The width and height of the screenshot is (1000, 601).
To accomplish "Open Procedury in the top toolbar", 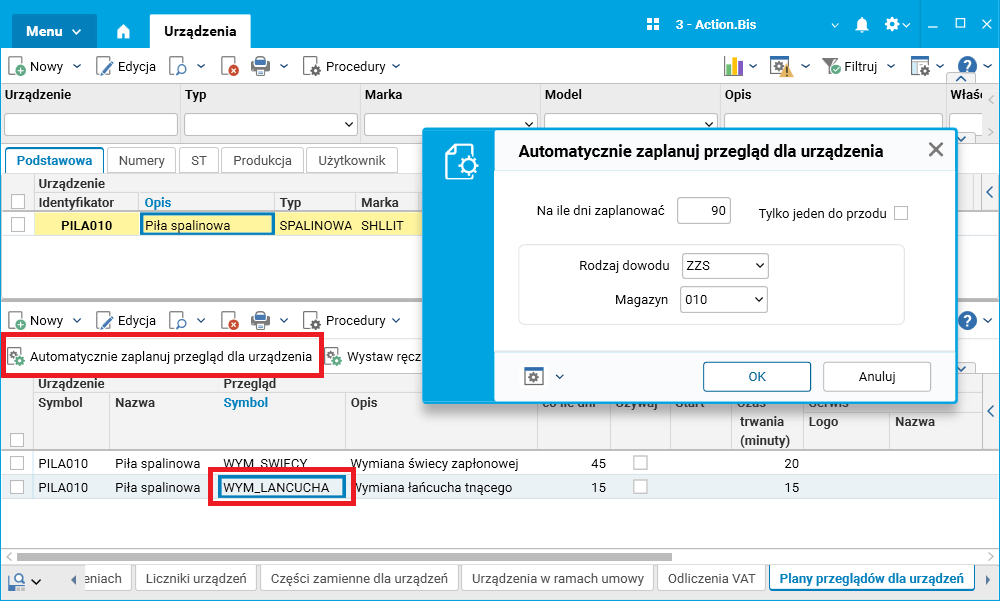I will (351, 66).
